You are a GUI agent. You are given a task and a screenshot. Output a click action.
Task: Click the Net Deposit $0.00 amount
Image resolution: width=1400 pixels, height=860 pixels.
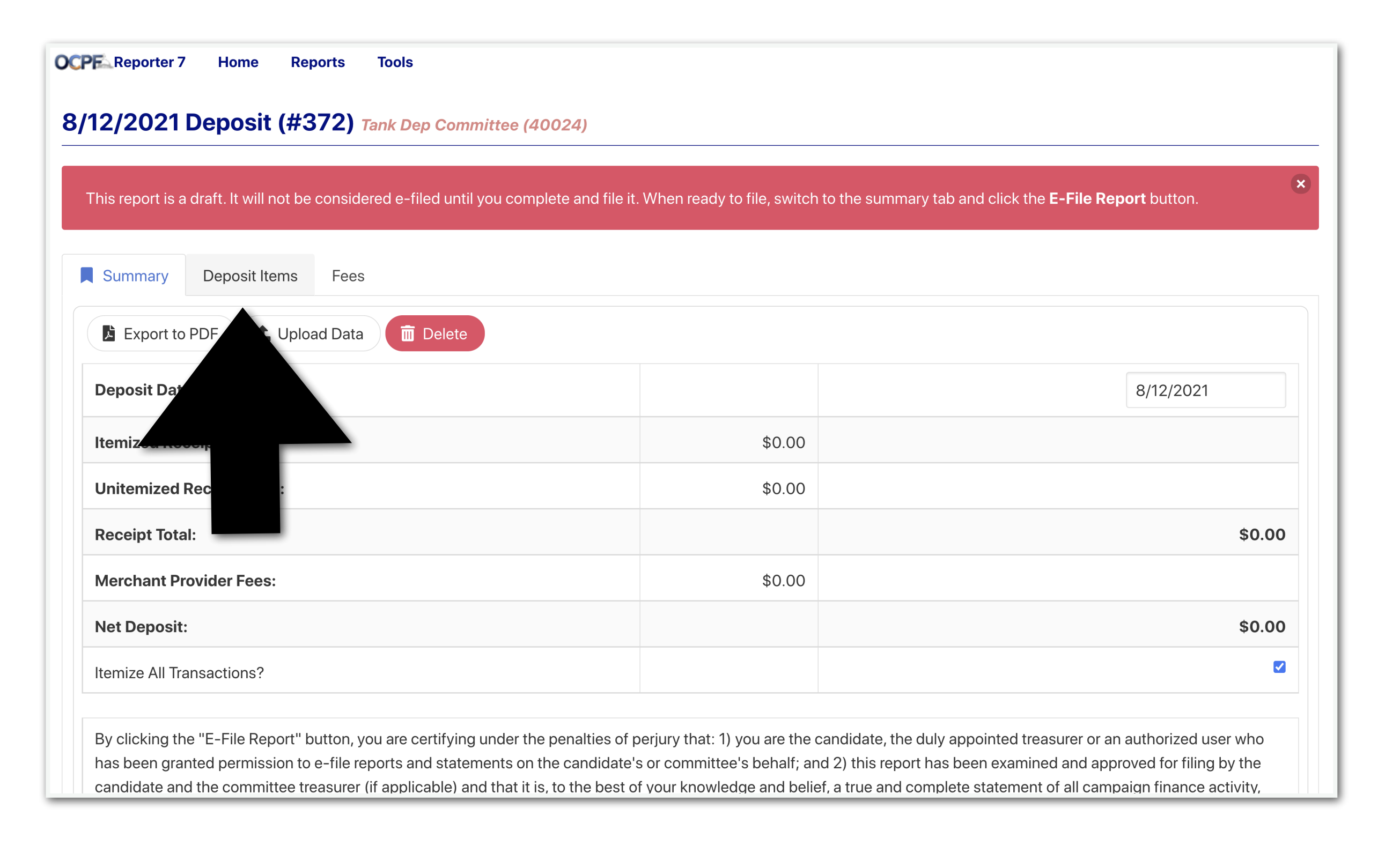[1261, 627]
